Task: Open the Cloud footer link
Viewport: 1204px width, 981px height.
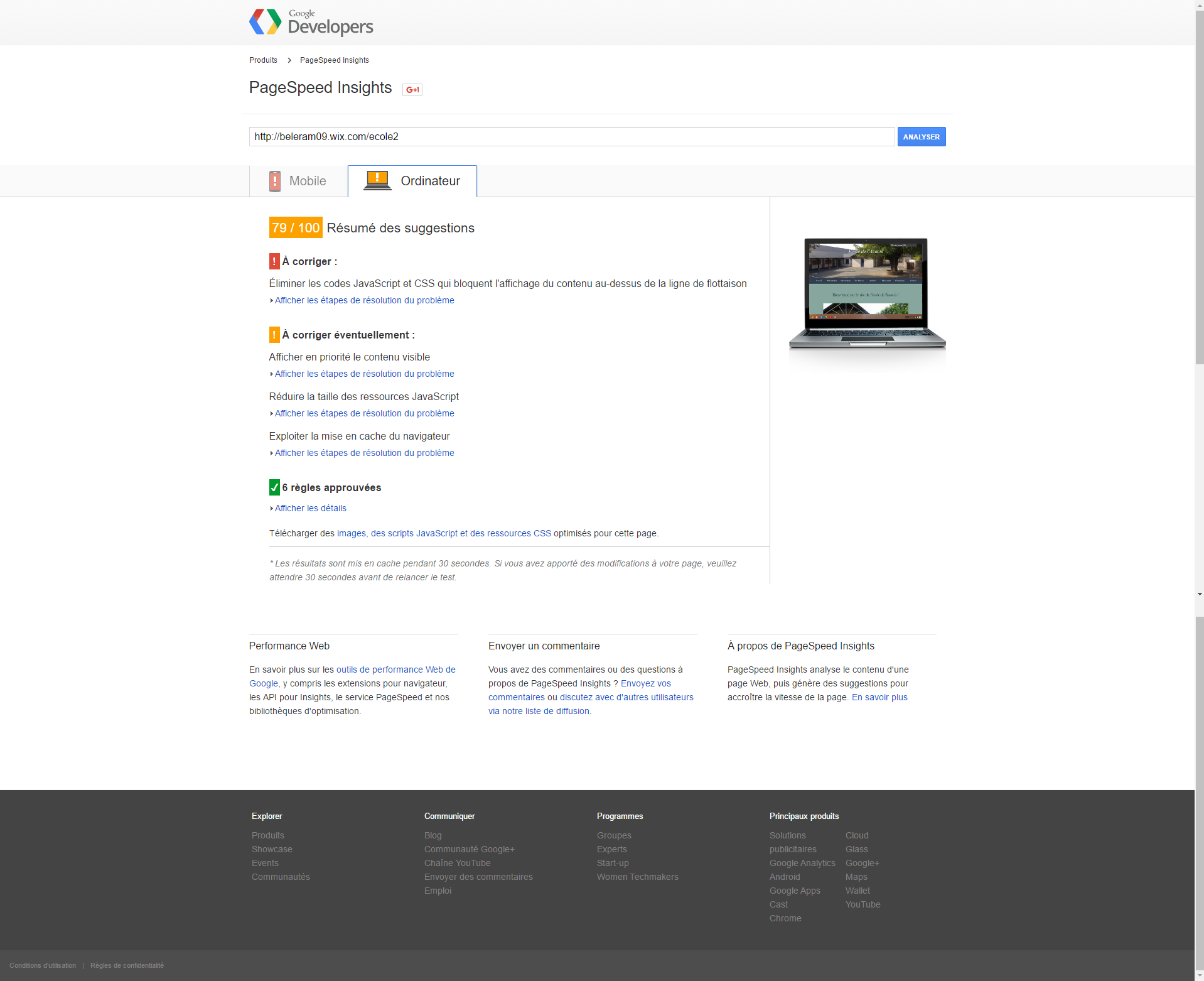Action: [857, 835]
